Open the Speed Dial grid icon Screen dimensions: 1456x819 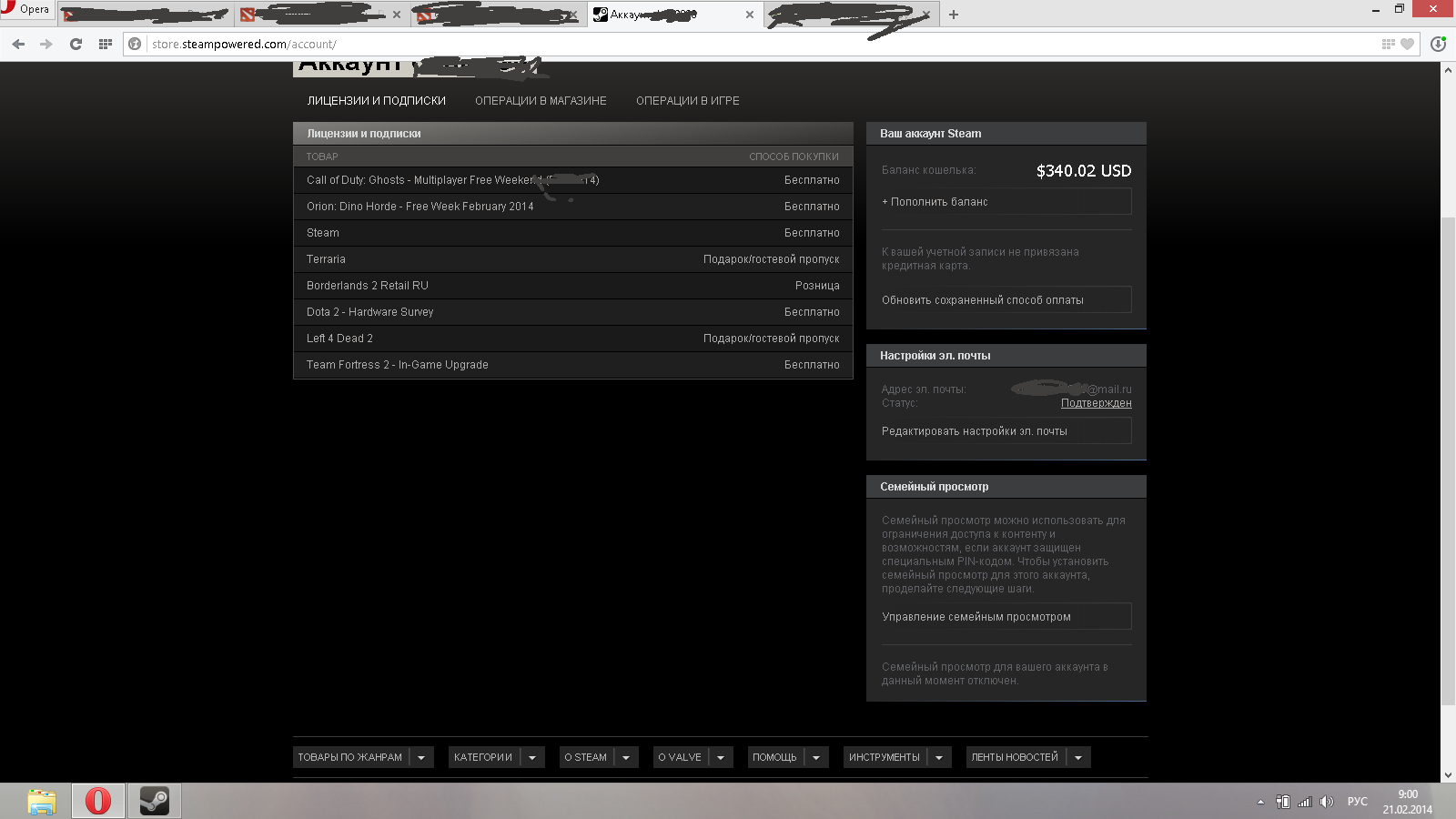pyautogui.click(x=106, y=44)
